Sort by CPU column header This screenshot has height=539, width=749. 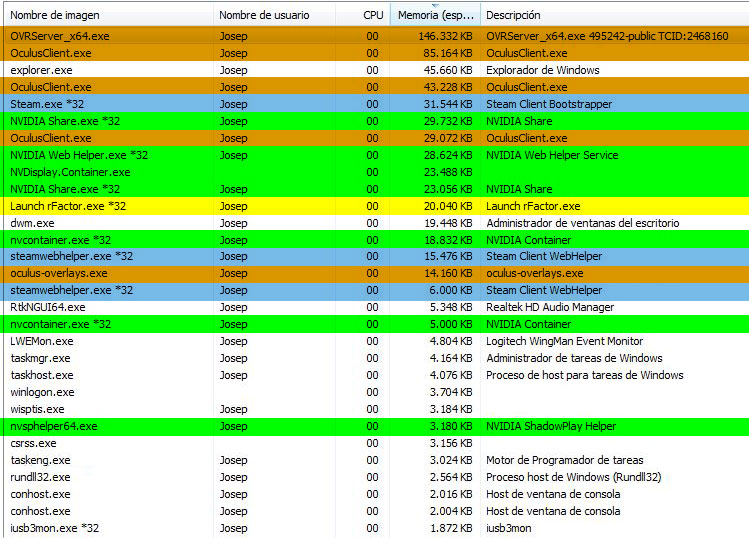pos(363,15)
